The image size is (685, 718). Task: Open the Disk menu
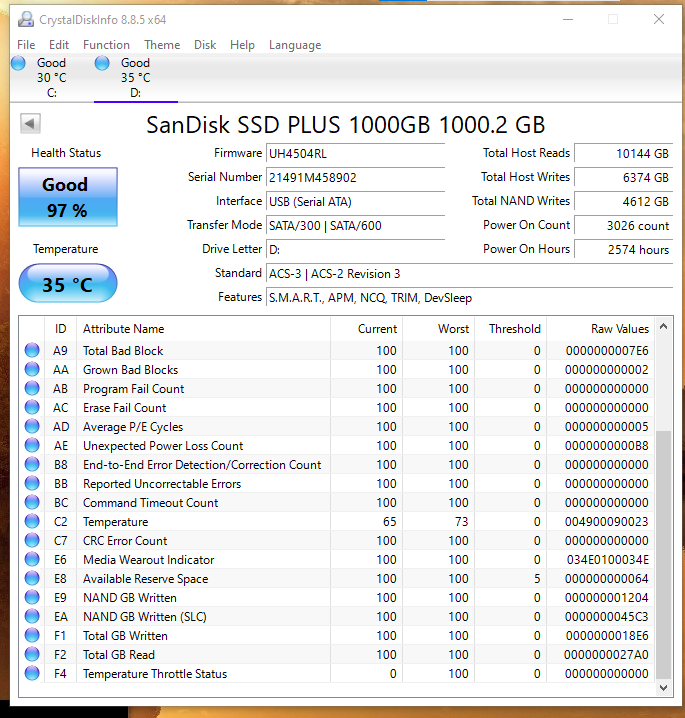(x=205, y=45)
